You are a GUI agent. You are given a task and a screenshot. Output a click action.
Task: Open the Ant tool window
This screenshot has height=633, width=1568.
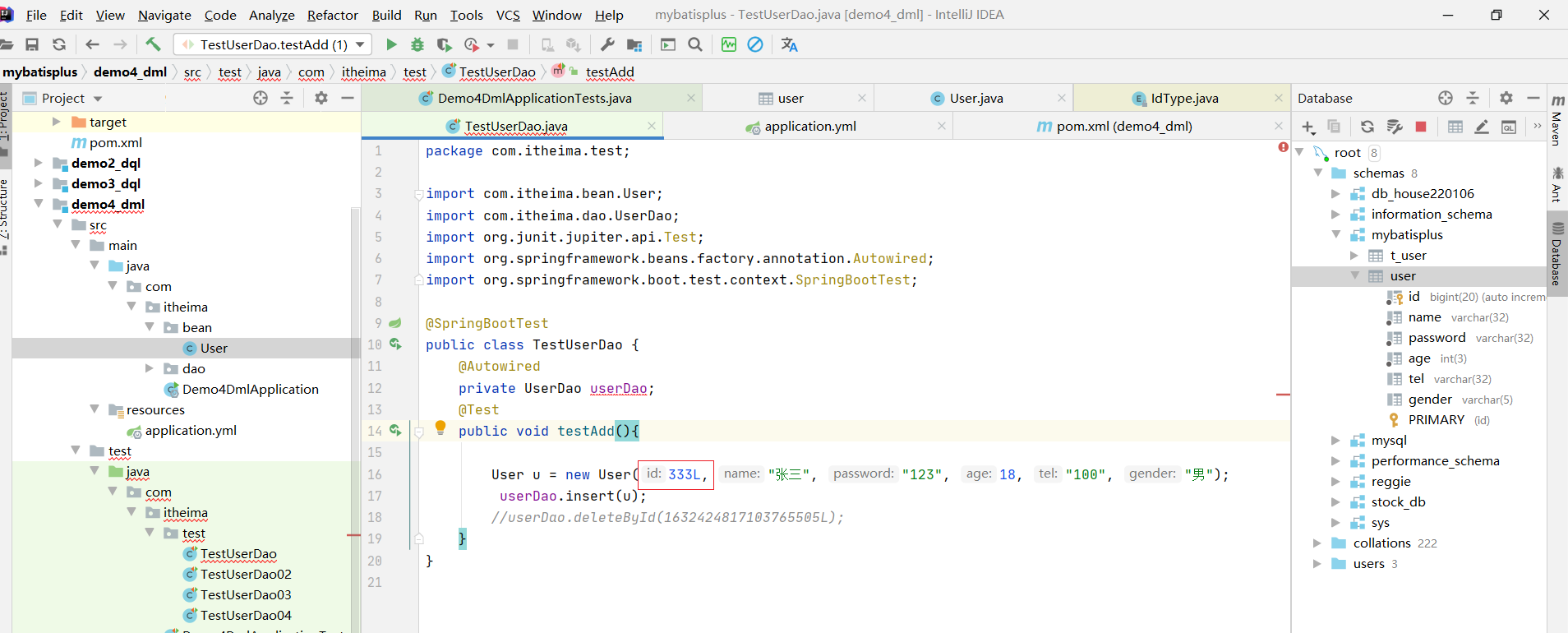[x=1557, y=184]
